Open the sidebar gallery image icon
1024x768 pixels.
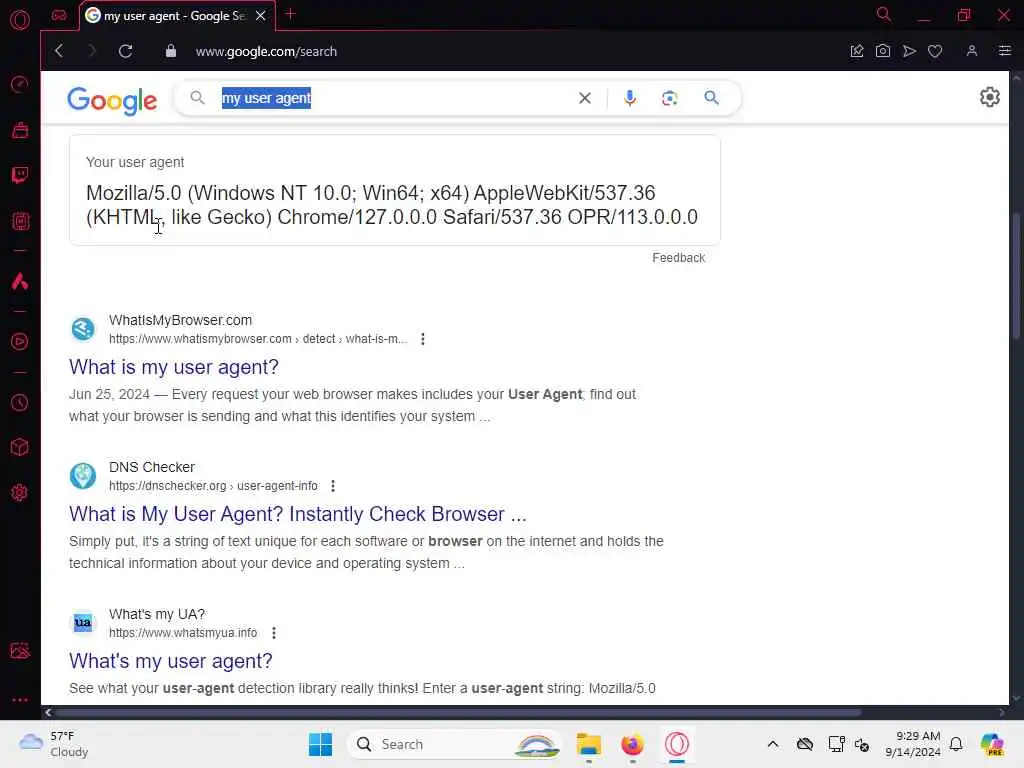click(x=20, y=650)
